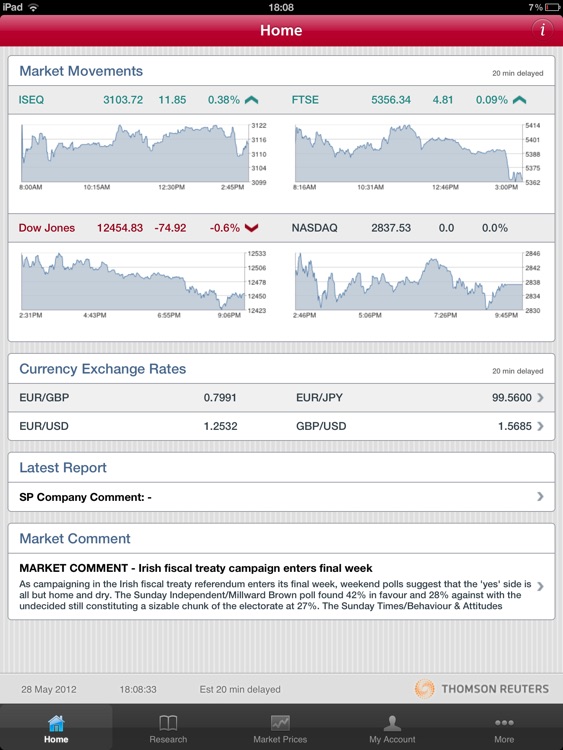Open the FTSE intraday chart
The height and width of the screenshot is (750, 563).
(x=417, y=157)
